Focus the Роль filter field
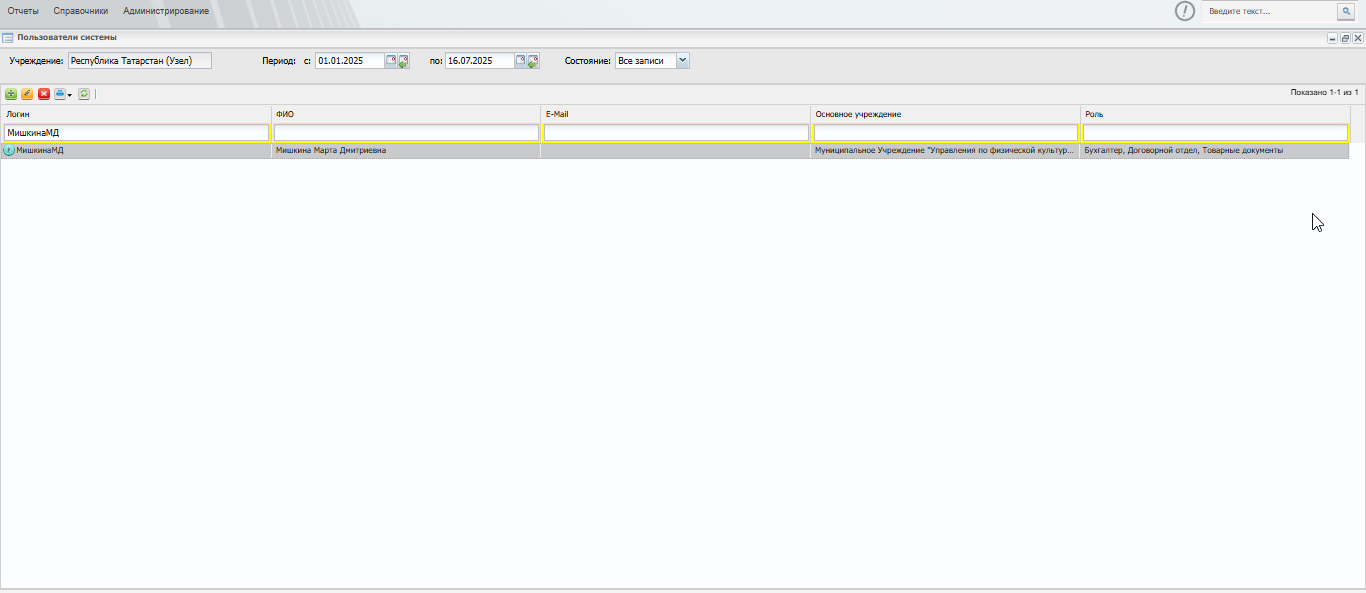 [x=1215, y=132]
